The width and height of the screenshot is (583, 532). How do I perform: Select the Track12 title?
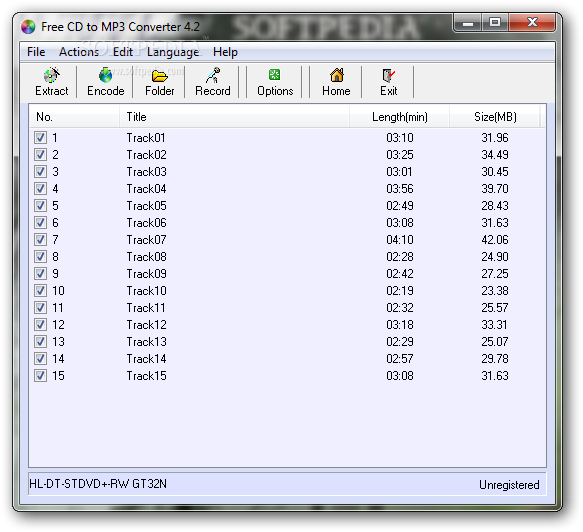(x=146, y=325)
